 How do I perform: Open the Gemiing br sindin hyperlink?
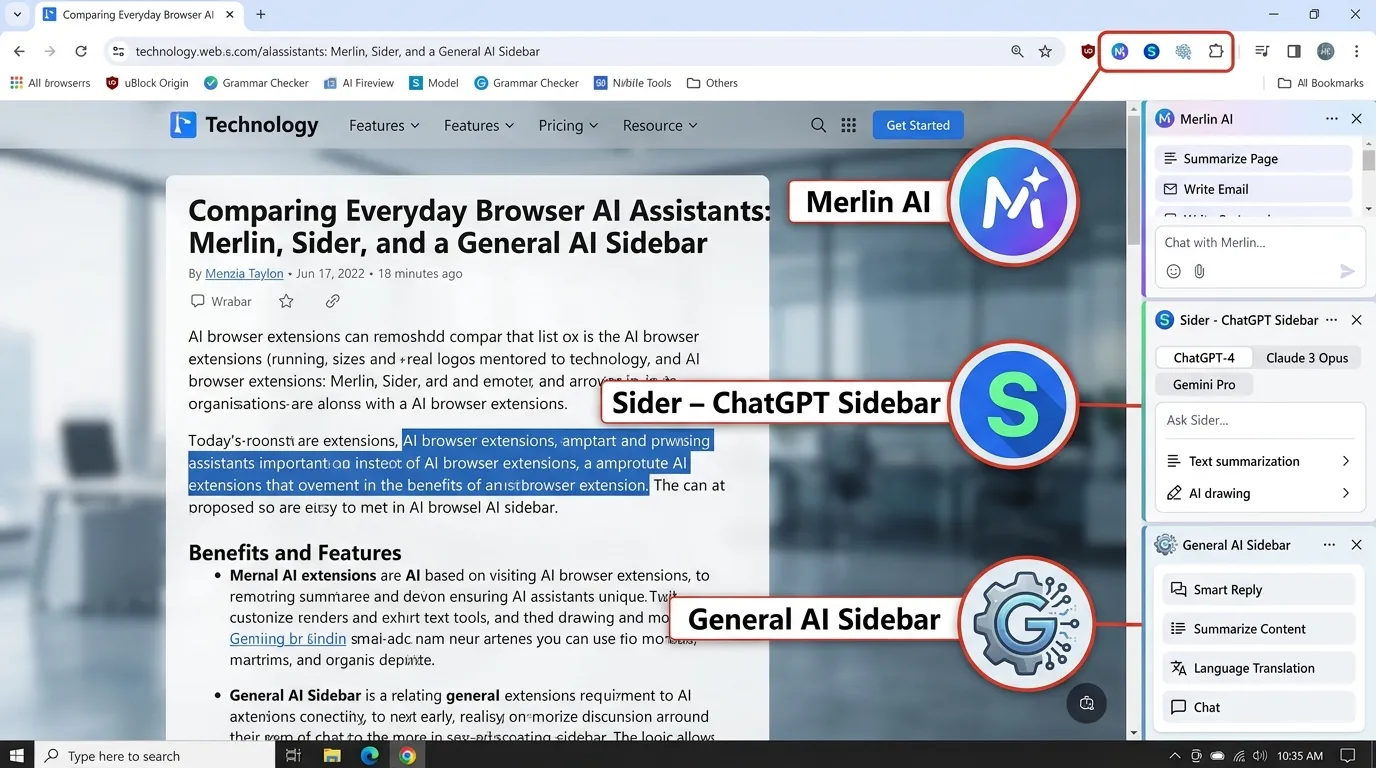coord(288,639)
